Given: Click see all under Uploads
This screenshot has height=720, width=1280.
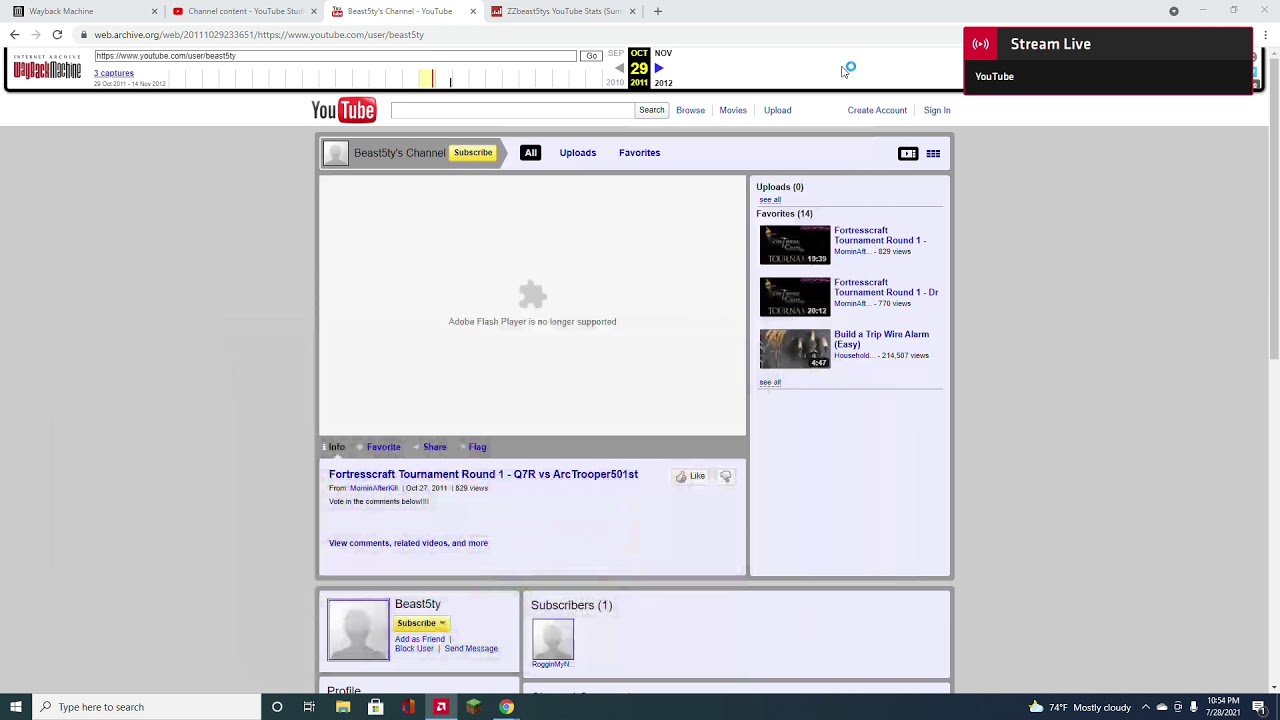Looking at the screenshot, I should point(770,200).
